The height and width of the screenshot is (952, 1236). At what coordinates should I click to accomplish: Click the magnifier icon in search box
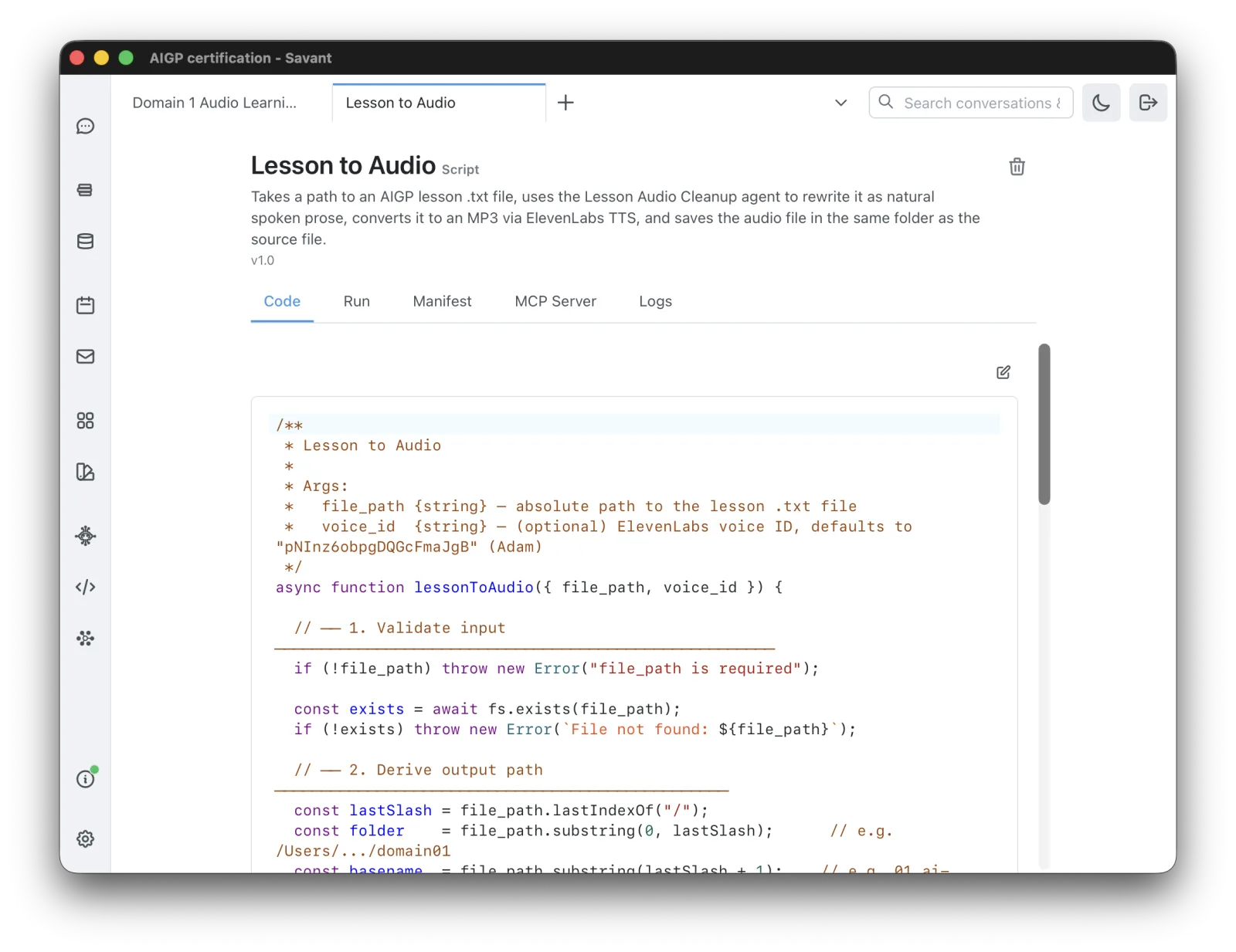(886, 102)
